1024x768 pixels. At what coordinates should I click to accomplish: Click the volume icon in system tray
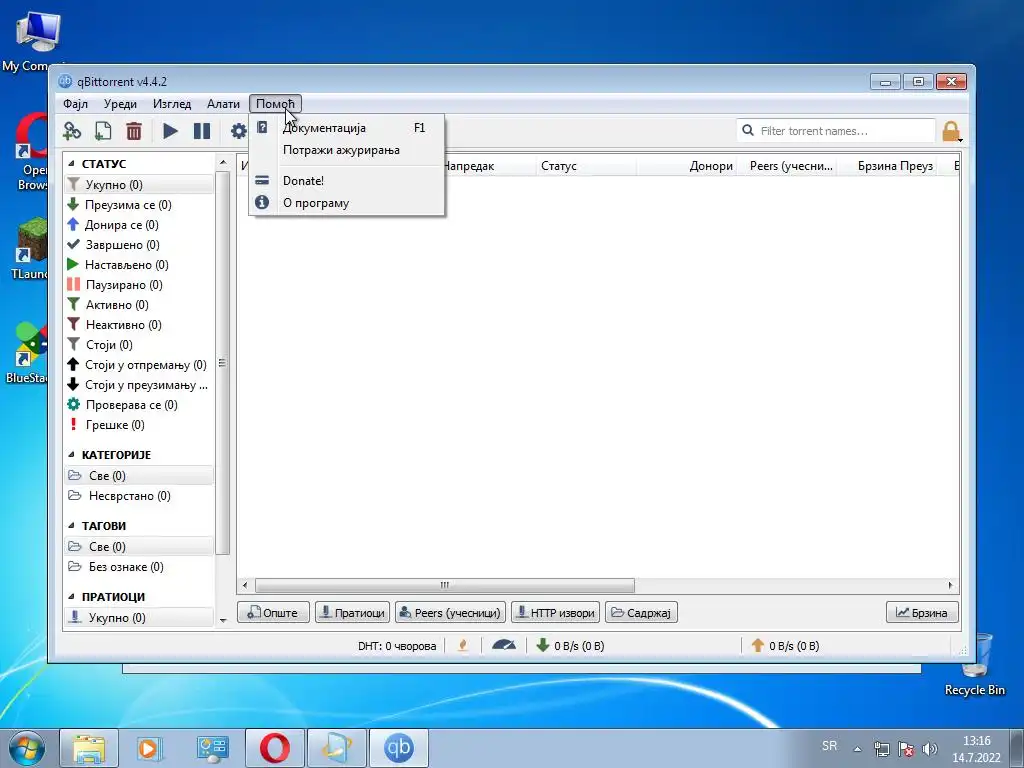930,749
